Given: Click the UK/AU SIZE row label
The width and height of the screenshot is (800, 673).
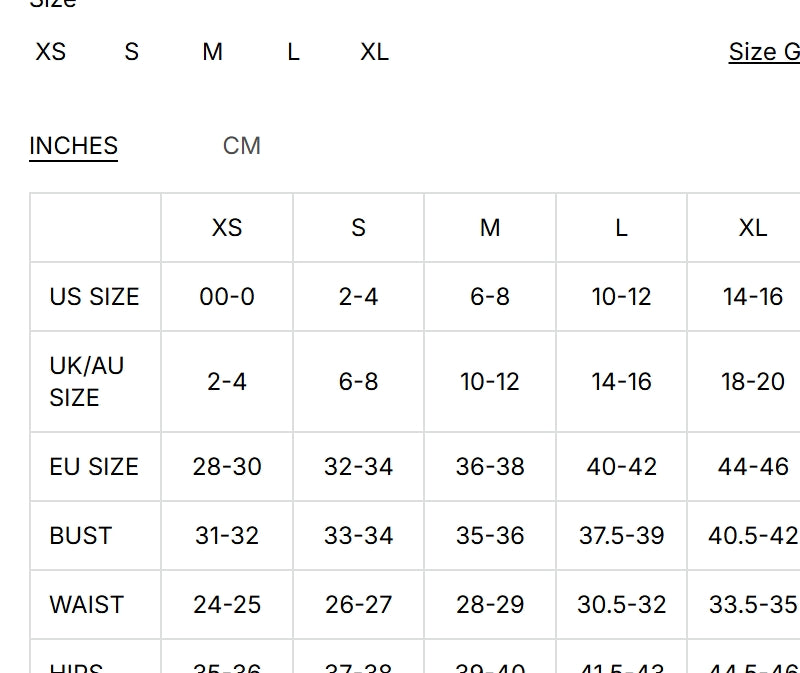Looking at the screenshot, I should pyautogui.click(x=87, y=381).
